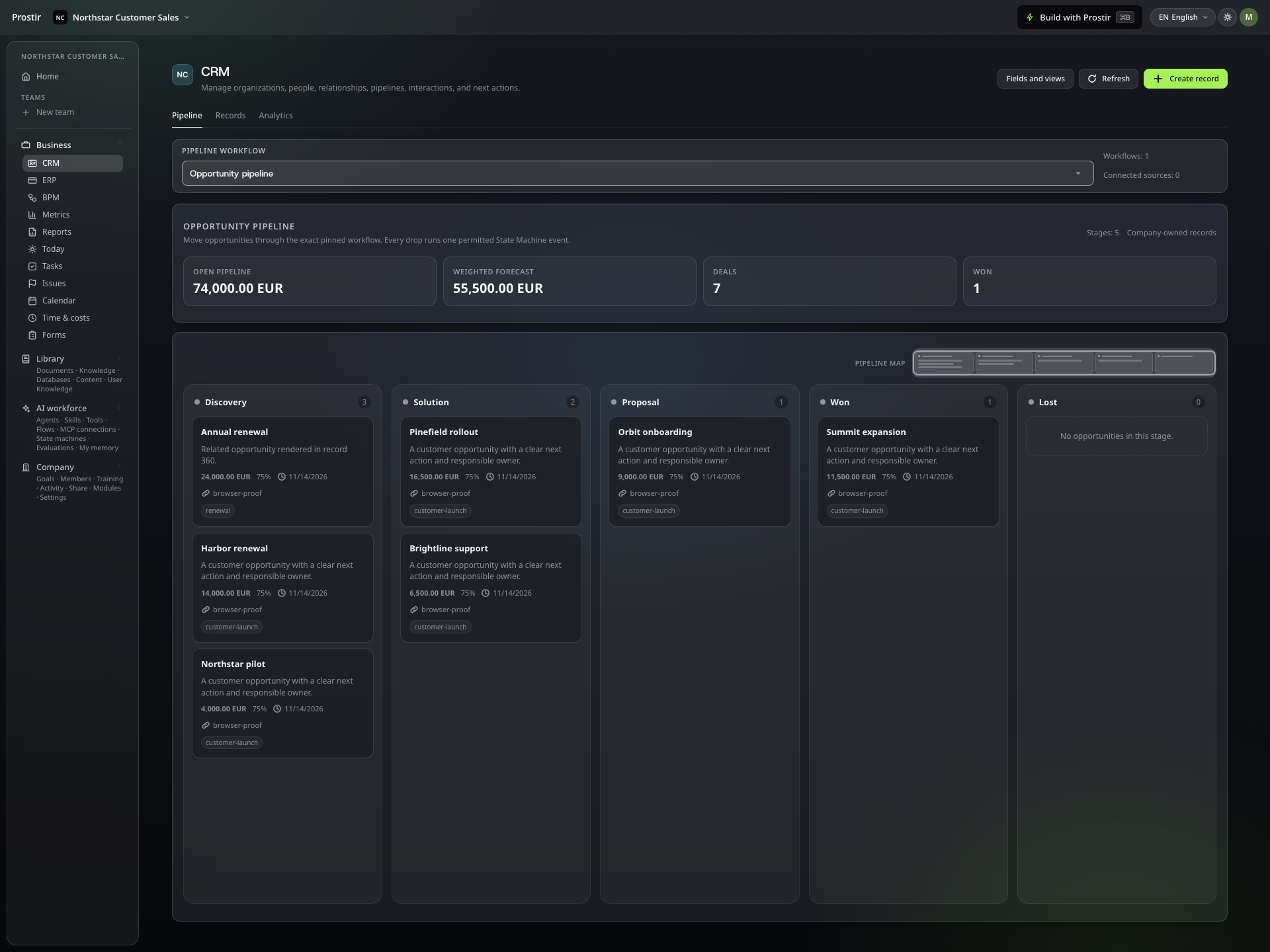The width and height of the screenshot is (1270, 952).
Task: Go to the Today view
Action: click(72, 249)
